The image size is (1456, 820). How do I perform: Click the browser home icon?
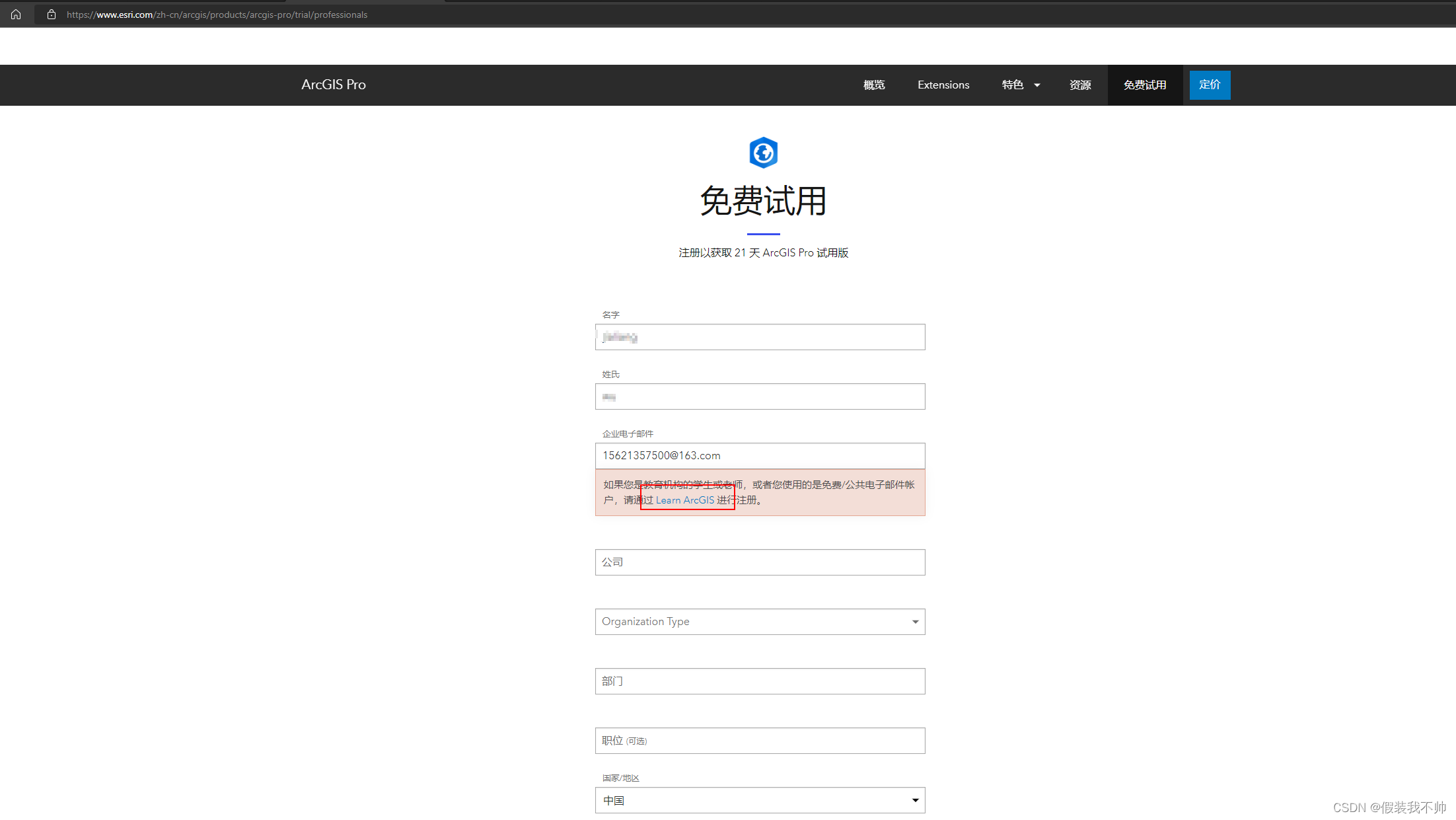coord(16,15)
